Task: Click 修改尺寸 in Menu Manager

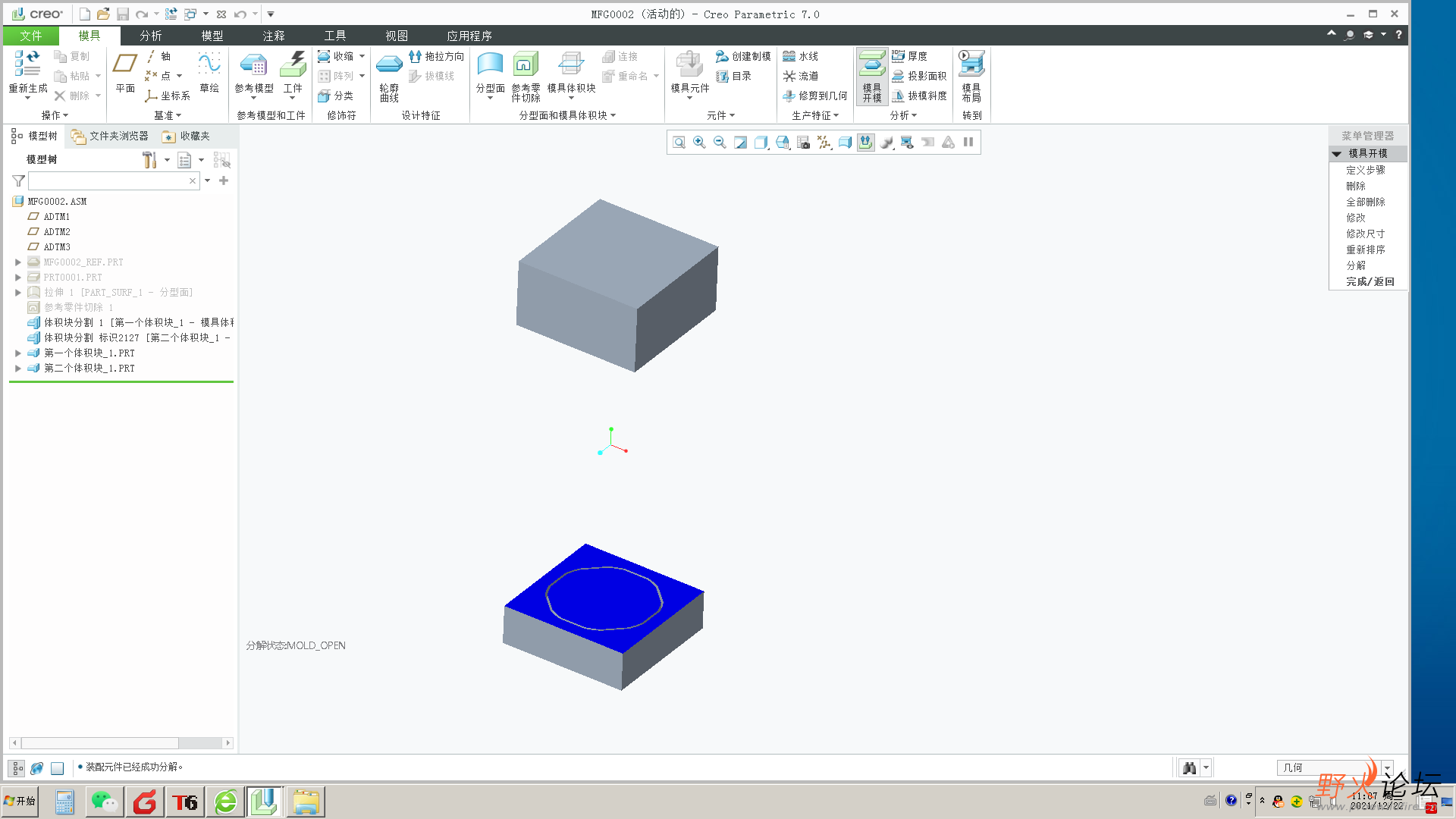Action: [1365, 234]
